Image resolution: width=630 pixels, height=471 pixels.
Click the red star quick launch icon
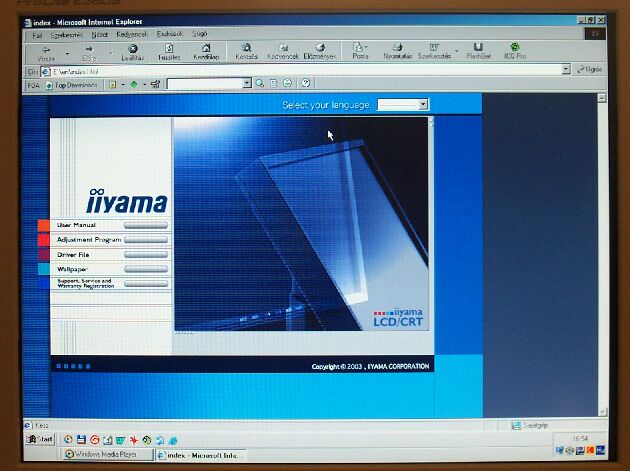point(133,440)
